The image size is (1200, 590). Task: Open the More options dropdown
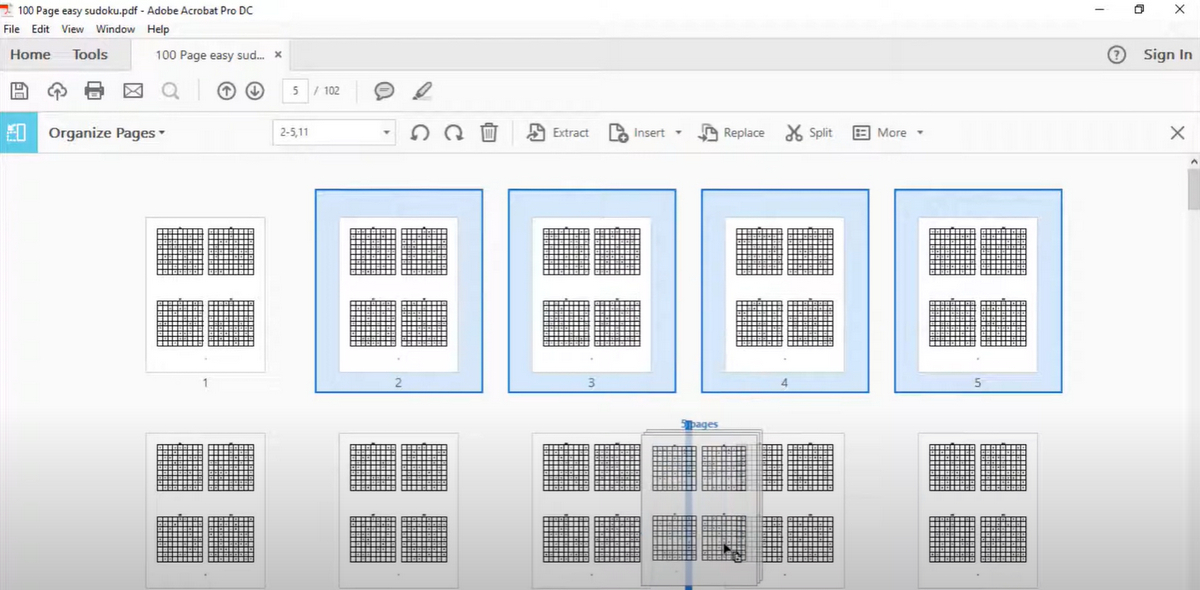(x=887, y=132)
